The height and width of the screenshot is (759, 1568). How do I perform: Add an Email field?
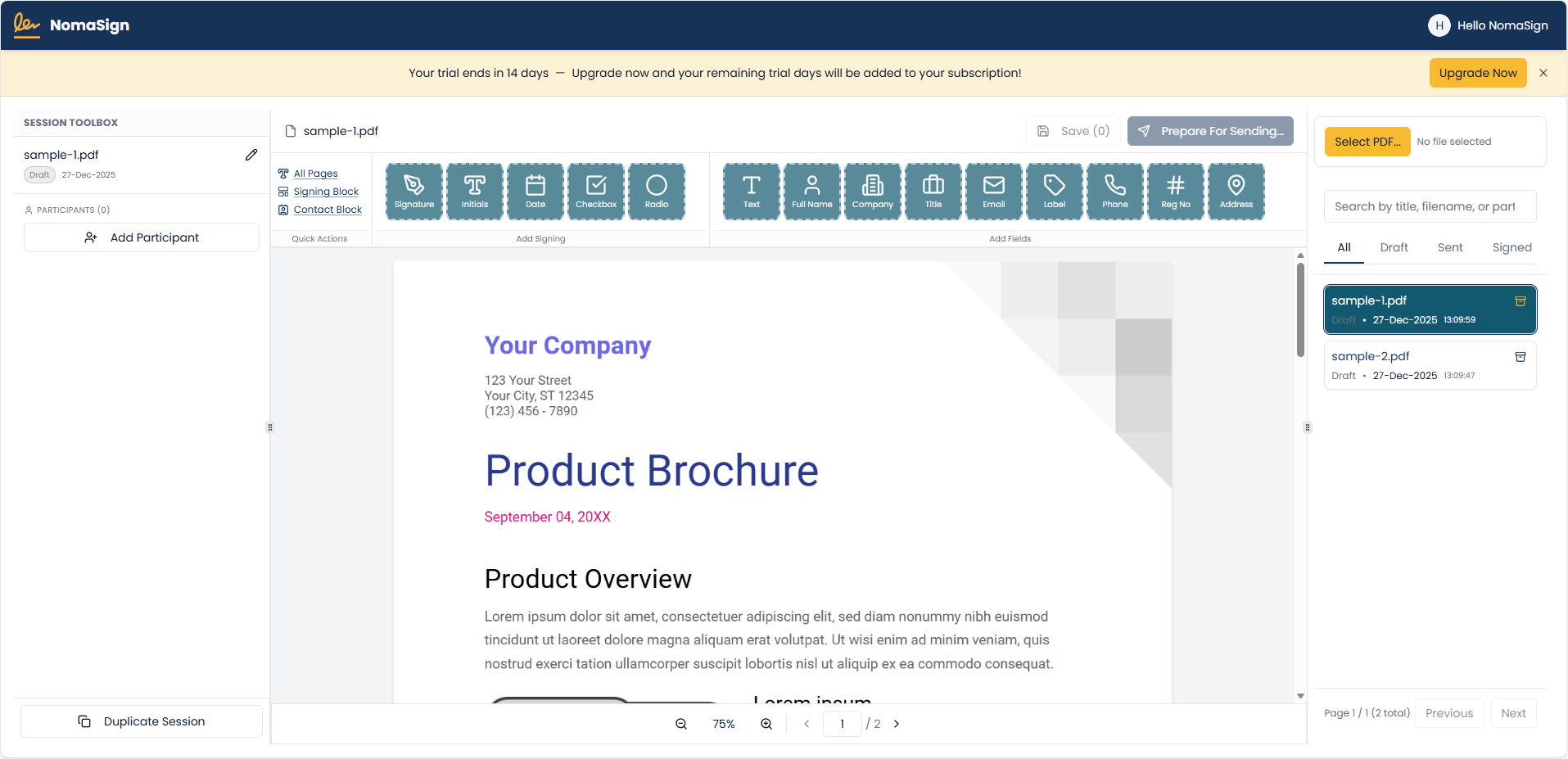(x=993, y=191)
